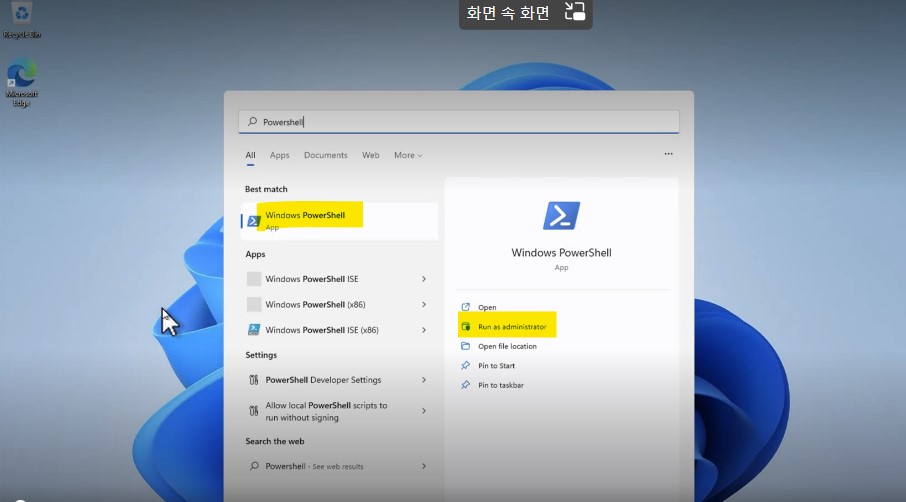Select Windows PowerShell (x86) result
The image size is (906, 502).
[340, 304]
